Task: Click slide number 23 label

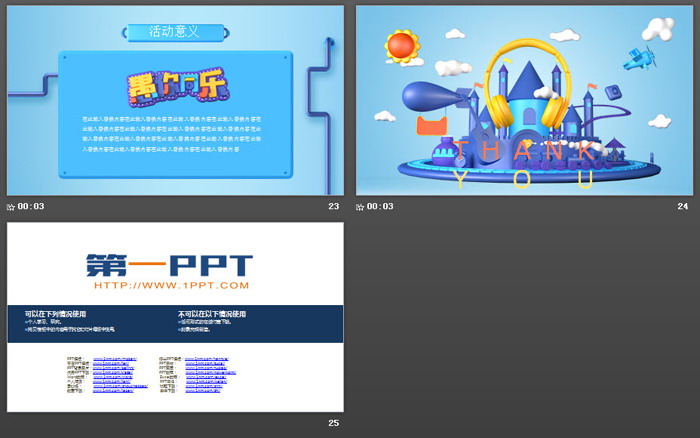Action: (x=333, y=206)
